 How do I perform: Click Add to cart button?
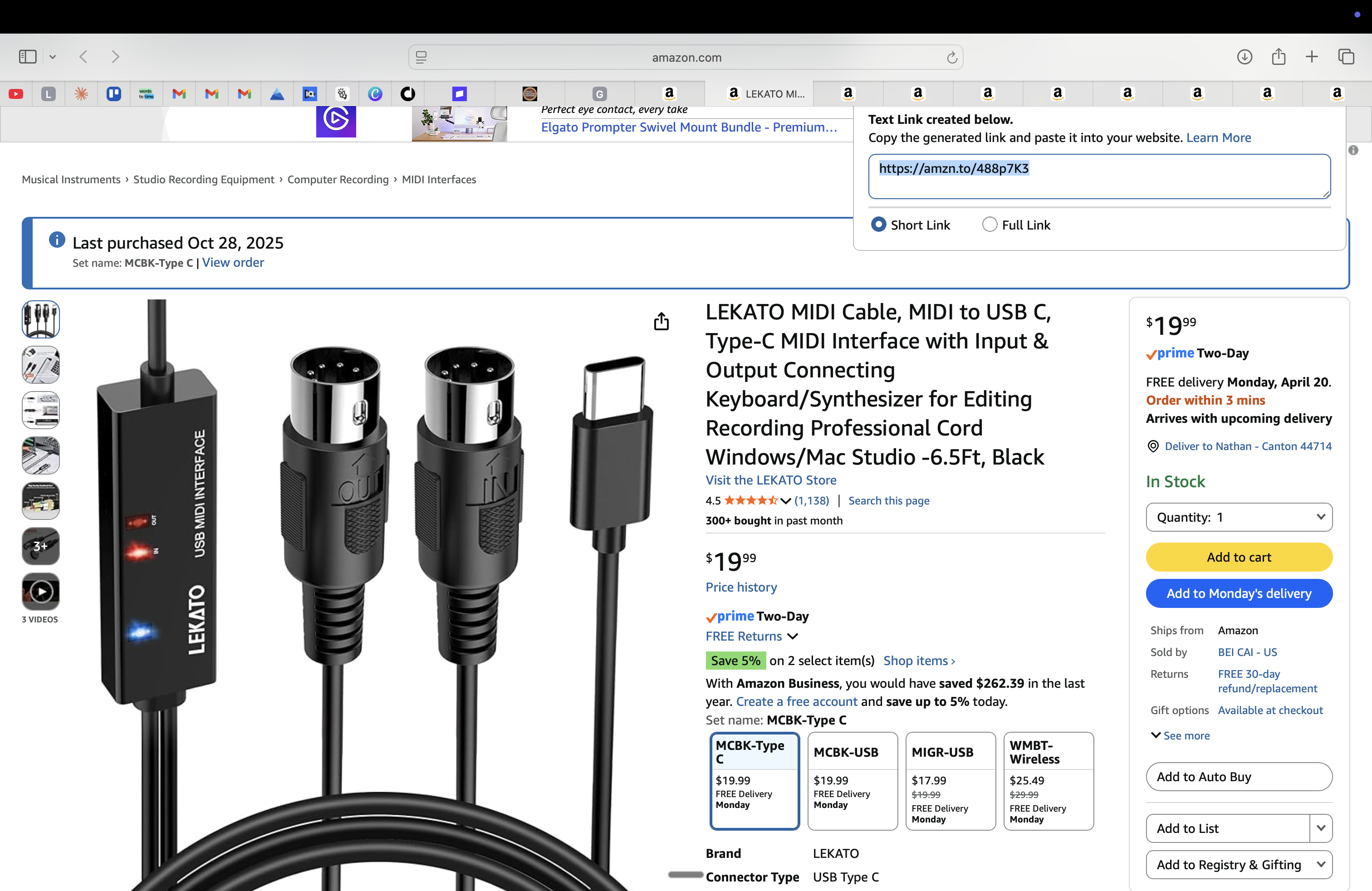[1239, 557]
